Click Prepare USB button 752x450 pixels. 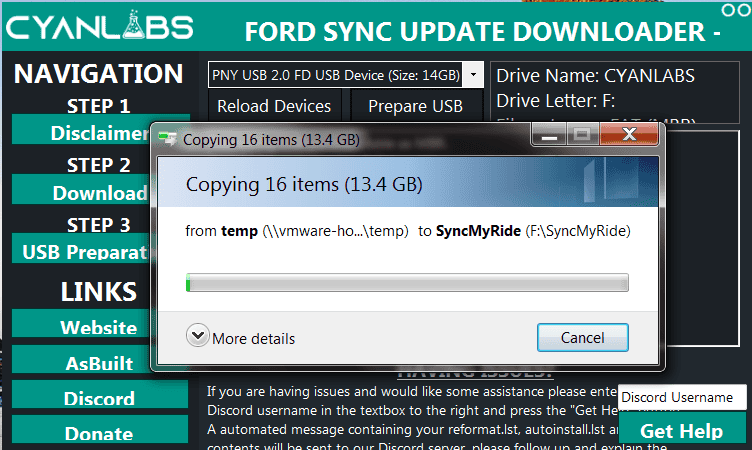(415, 106)
